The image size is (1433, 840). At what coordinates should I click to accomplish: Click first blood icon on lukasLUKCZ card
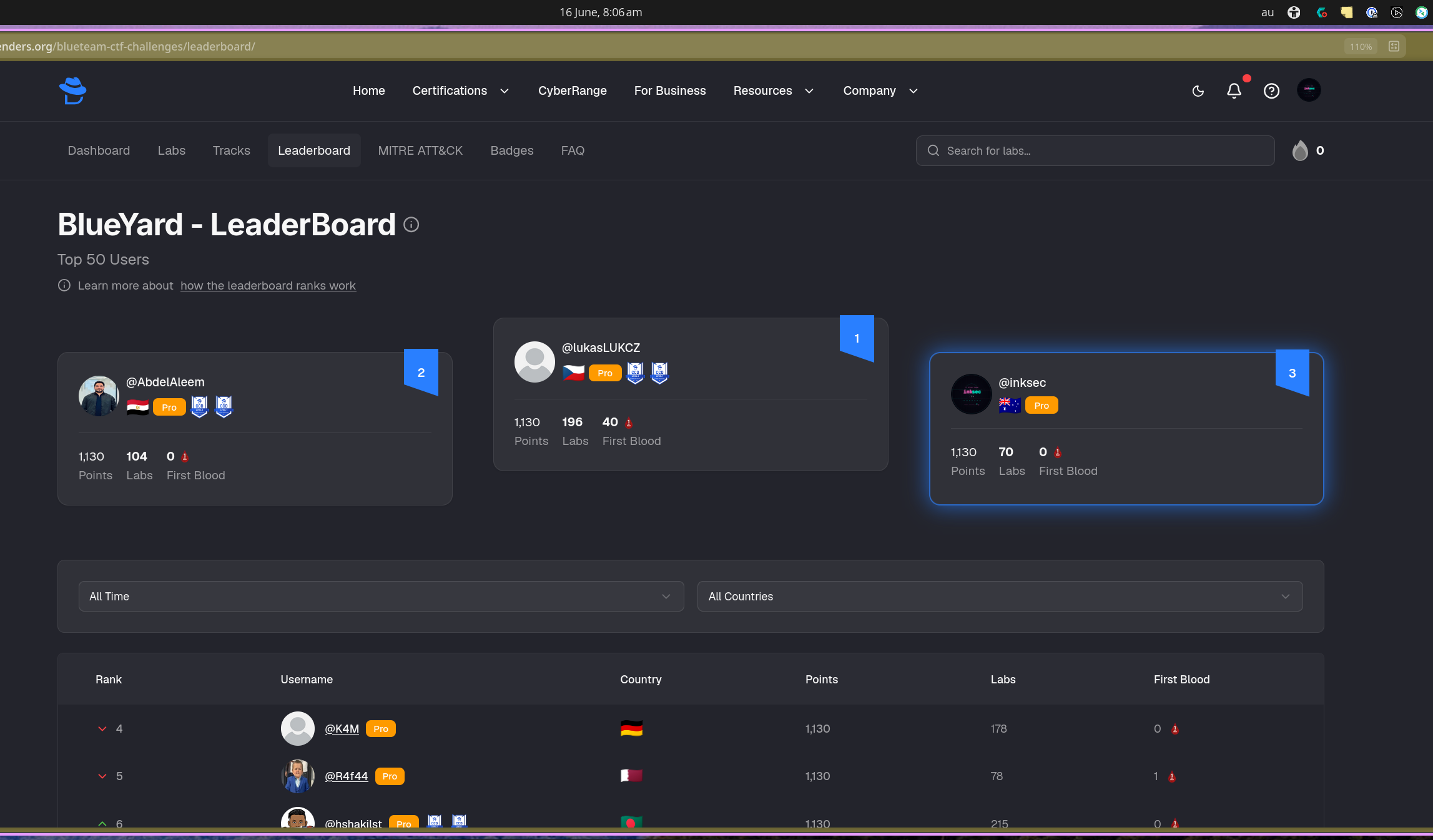(629, 423)
